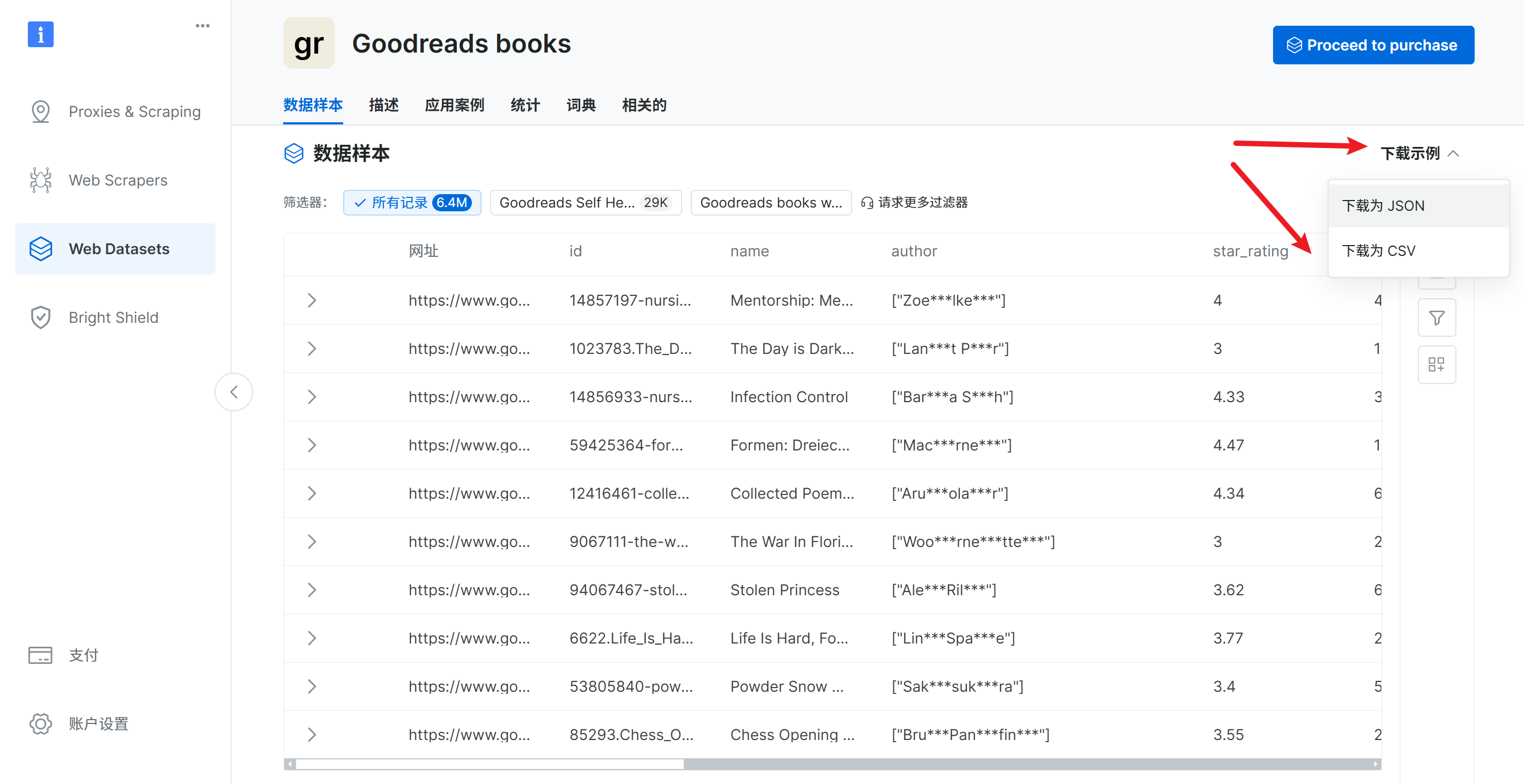
Task: Select Goodreads Self He... 29K filter
Action: pyautogui.click(x=585, y=203)
